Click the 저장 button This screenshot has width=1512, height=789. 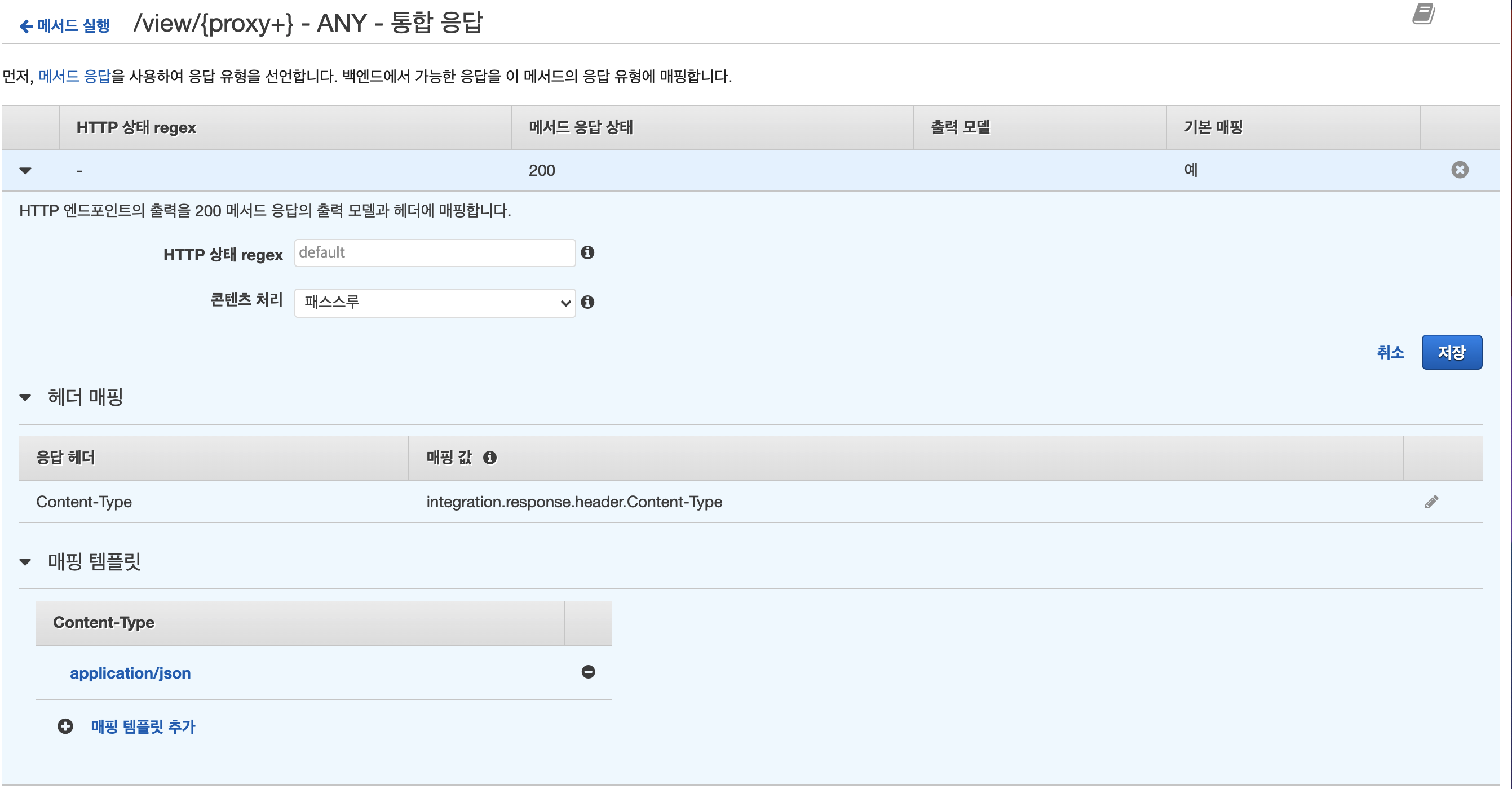coord(1451,353)
